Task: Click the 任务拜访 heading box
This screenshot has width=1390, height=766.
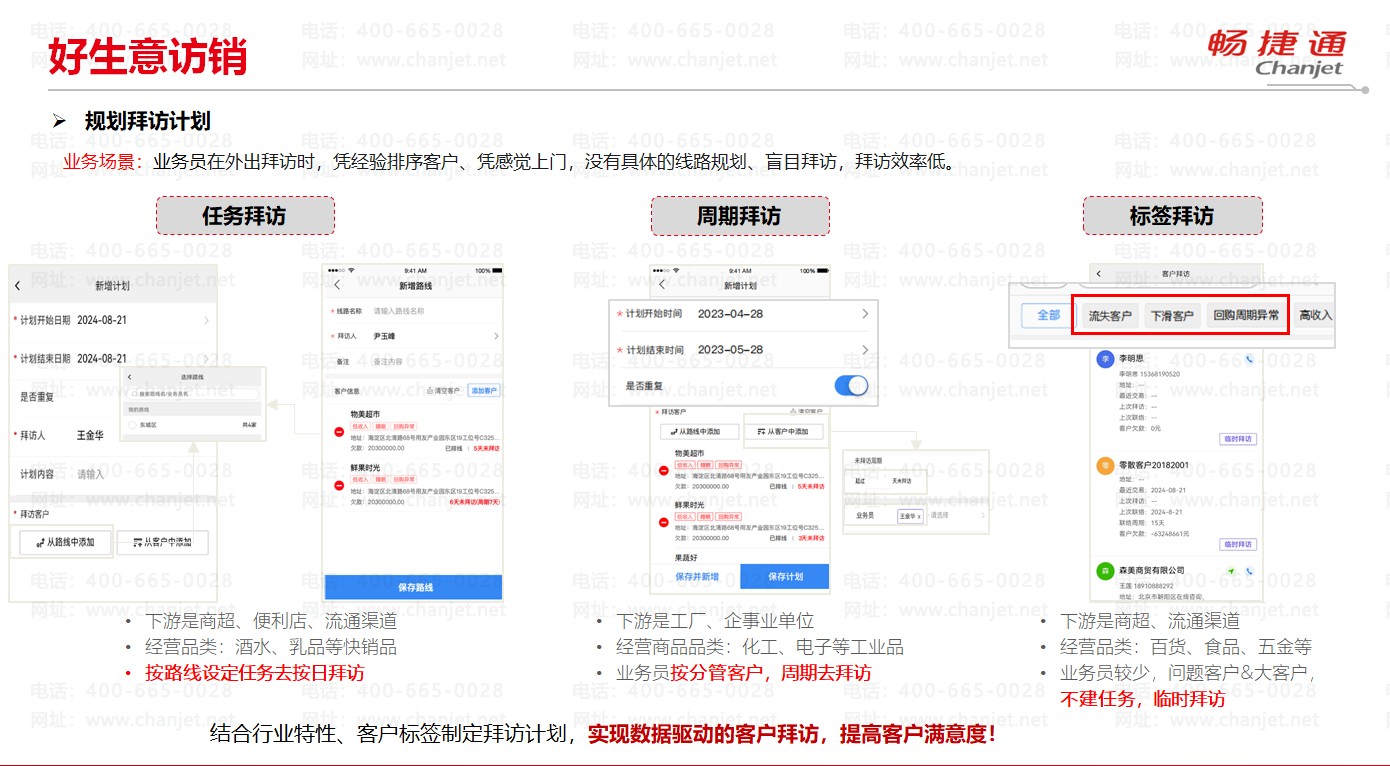Action: pos(245,216)
